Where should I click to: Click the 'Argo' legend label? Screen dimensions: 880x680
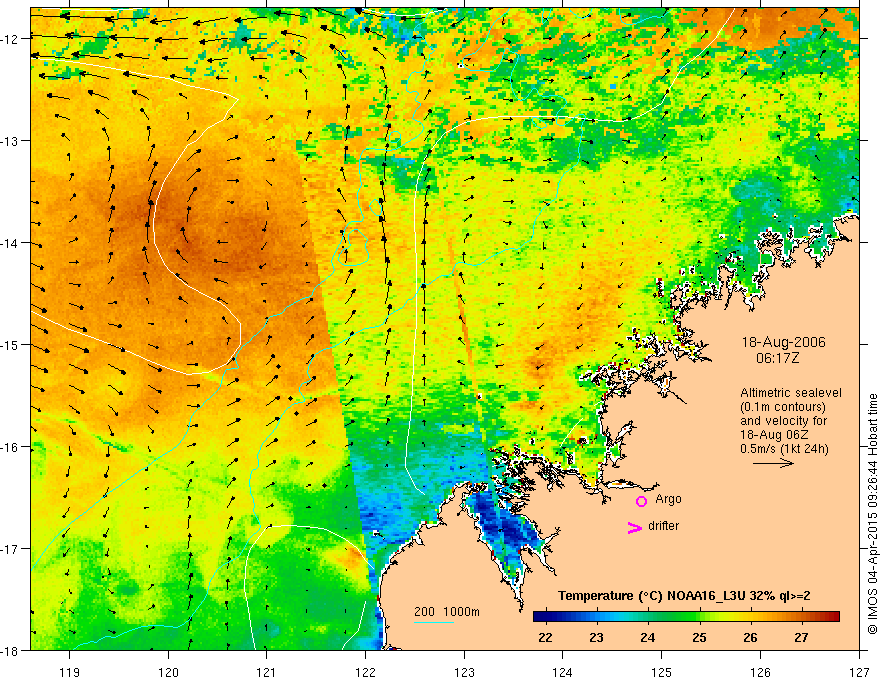click(x=668, y=499)
